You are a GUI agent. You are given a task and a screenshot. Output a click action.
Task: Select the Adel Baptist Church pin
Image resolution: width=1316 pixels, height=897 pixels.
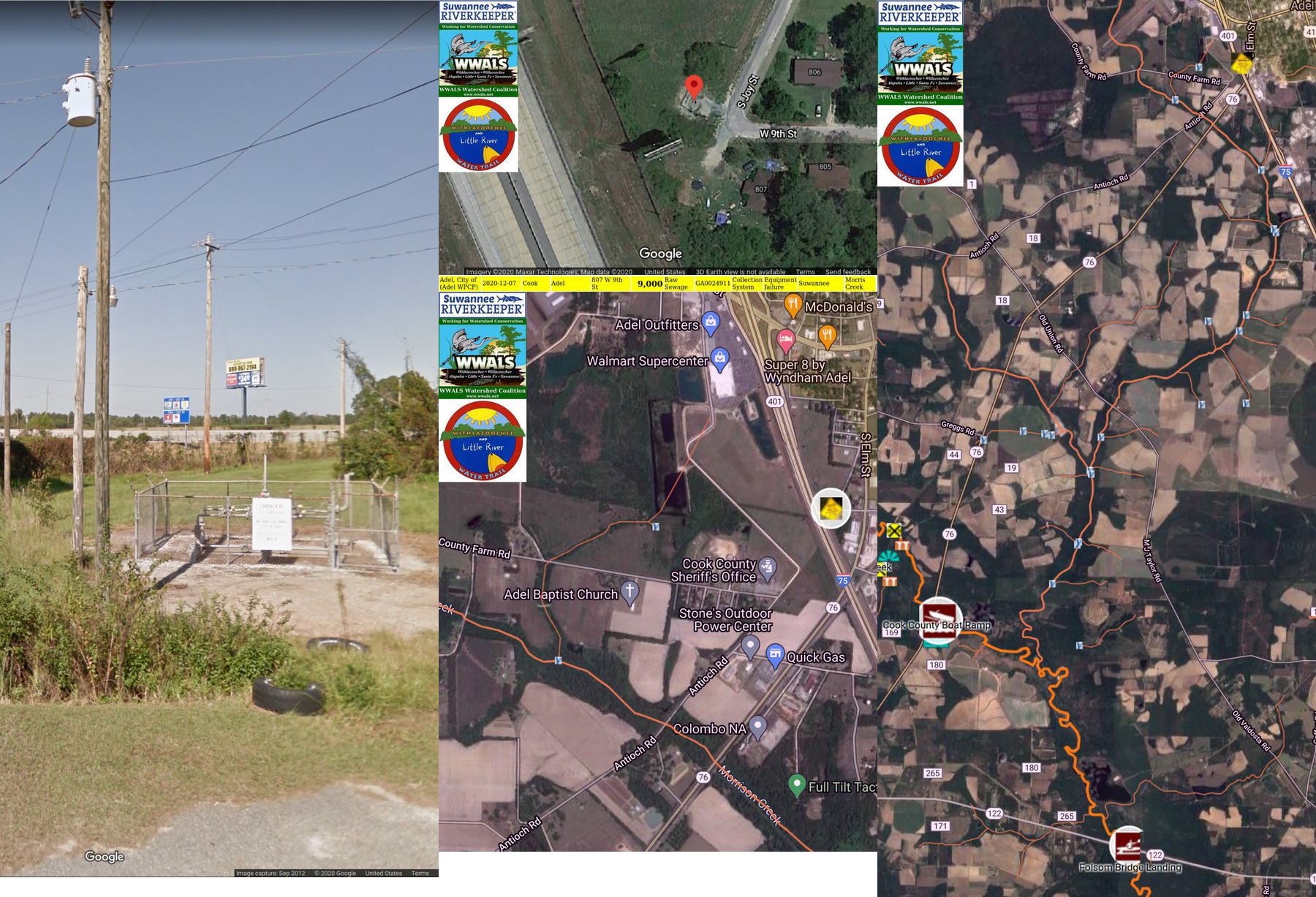pyautogui.click(x=629, y=593)
